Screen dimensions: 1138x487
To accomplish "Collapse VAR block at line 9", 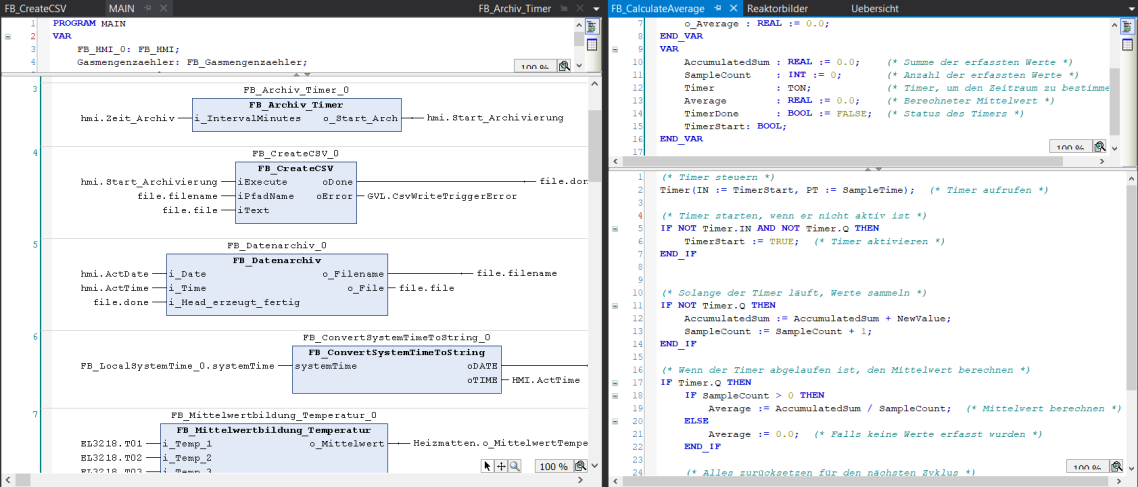I will (615, 49).
